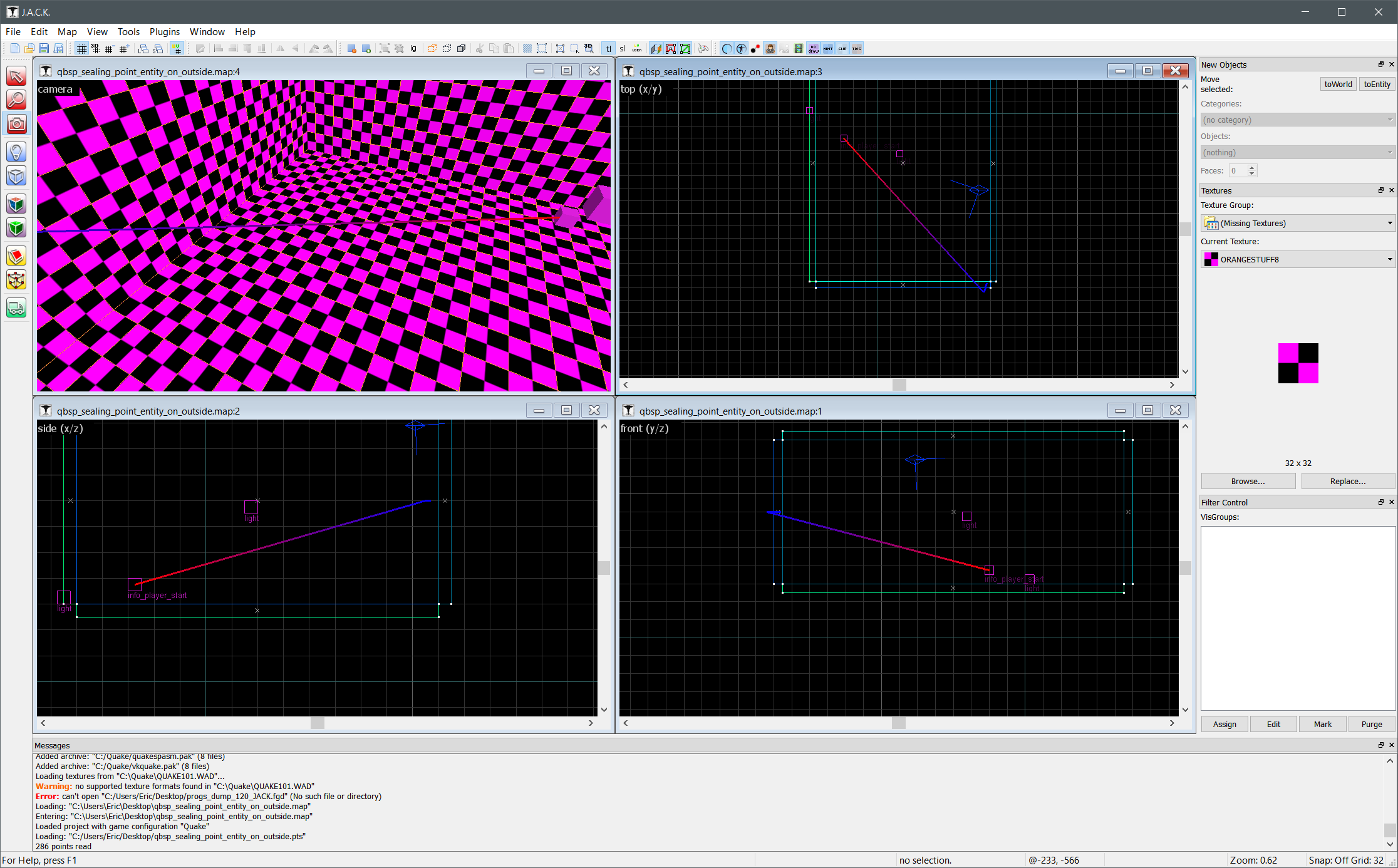Image resolution: width=1398 pixels, height=868 pixels.
Task: Click the HINT texture toolbar icon
Action: tap(828, 48)
